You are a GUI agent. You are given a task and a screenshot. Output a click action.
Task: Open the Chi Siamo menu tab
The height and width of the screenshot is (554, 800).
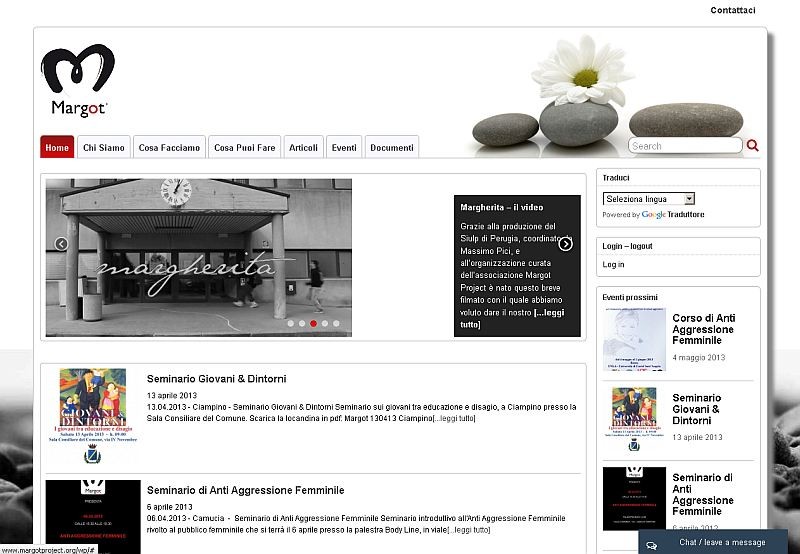[x=104, y=148]
